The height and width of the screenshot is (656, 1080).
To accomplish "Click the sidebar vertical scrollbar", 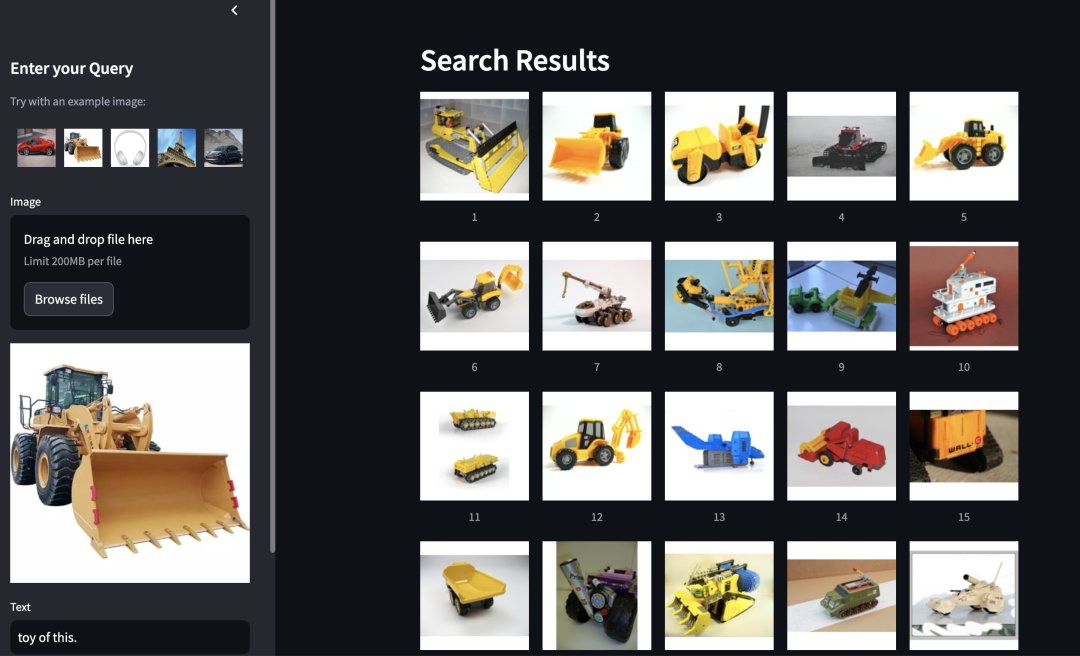I will pos(273,276).
